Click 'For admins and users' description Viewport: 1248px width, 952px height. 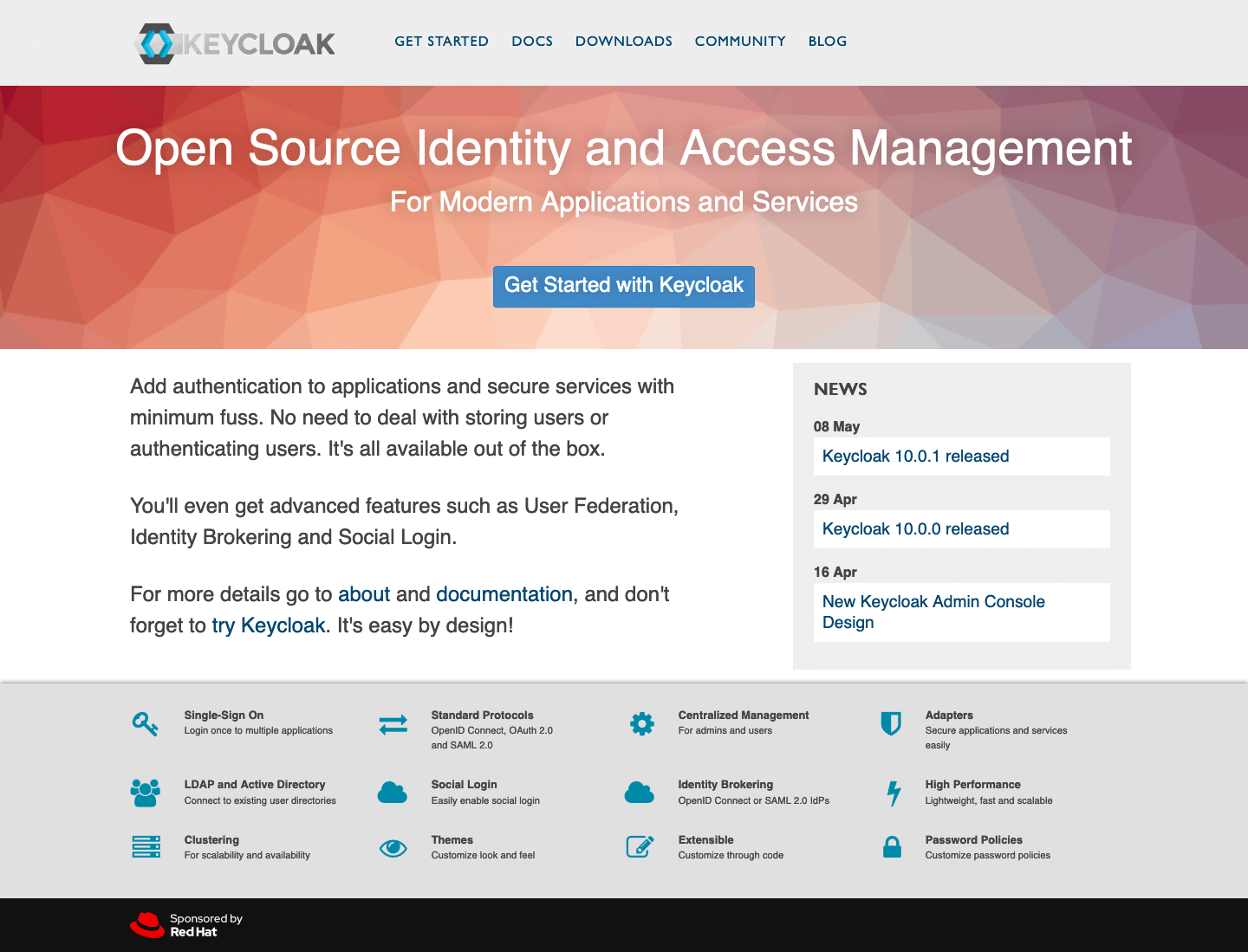click(x=725, y=731)
